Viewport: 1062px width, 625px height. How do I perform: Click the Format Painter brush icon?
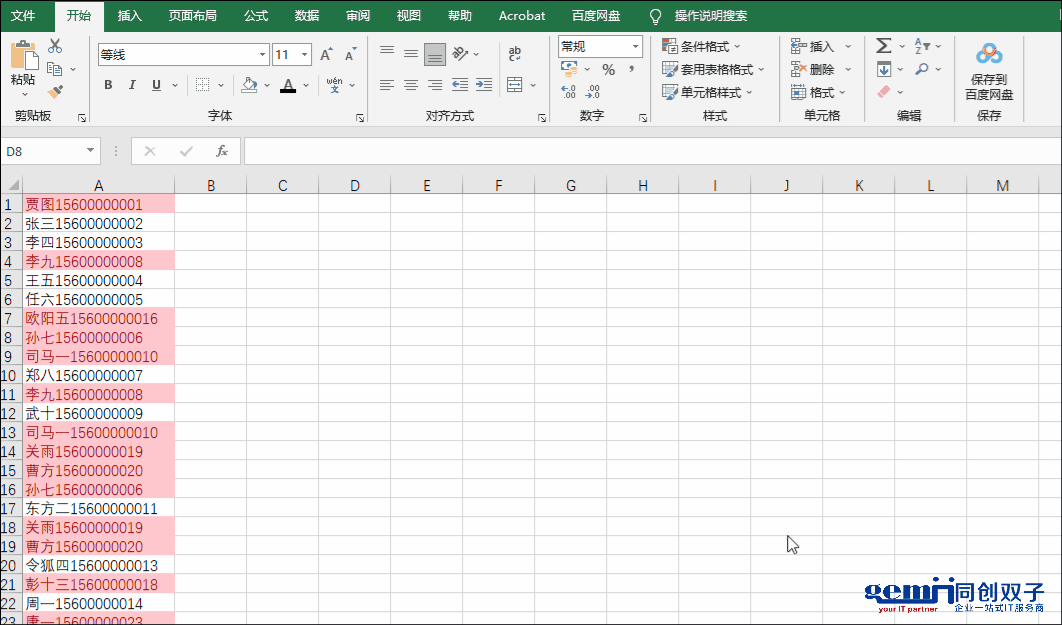pyautogui.click(x=56, y=92)
